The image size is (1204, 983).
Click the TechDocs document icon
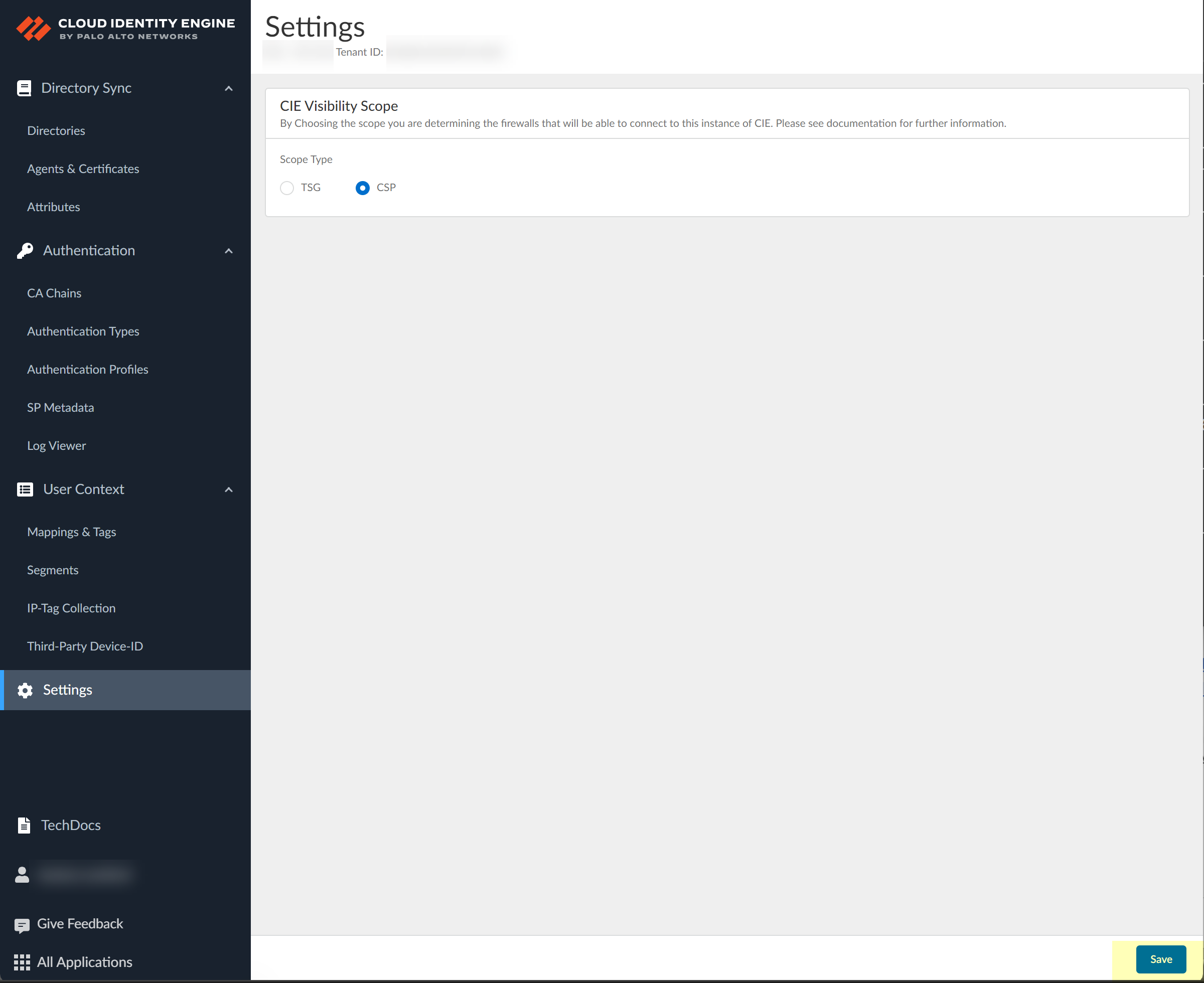[24, 826]
